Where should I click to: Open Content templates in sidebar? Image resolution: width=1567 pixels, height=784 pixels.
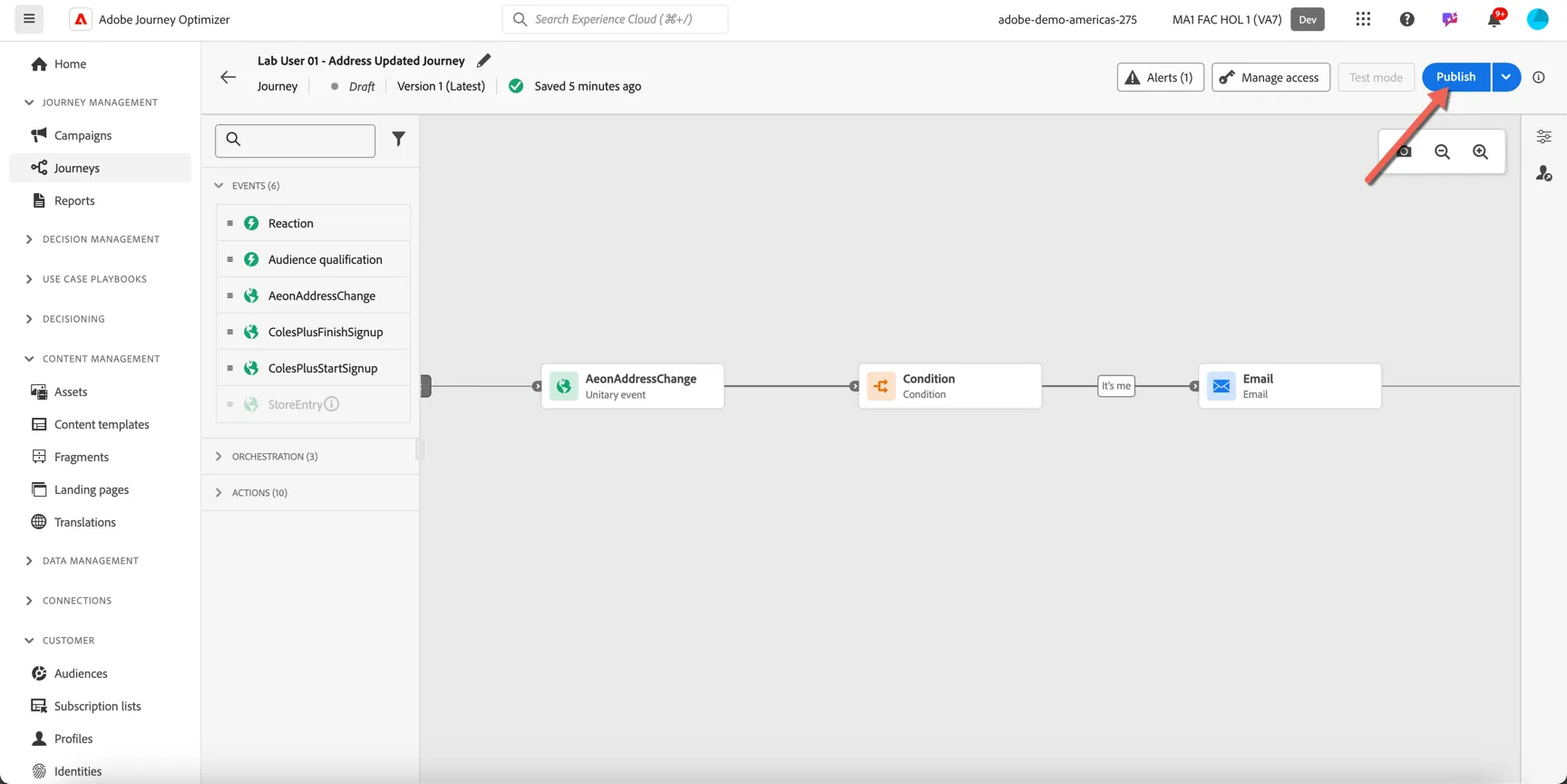click(x=100, y=424)
